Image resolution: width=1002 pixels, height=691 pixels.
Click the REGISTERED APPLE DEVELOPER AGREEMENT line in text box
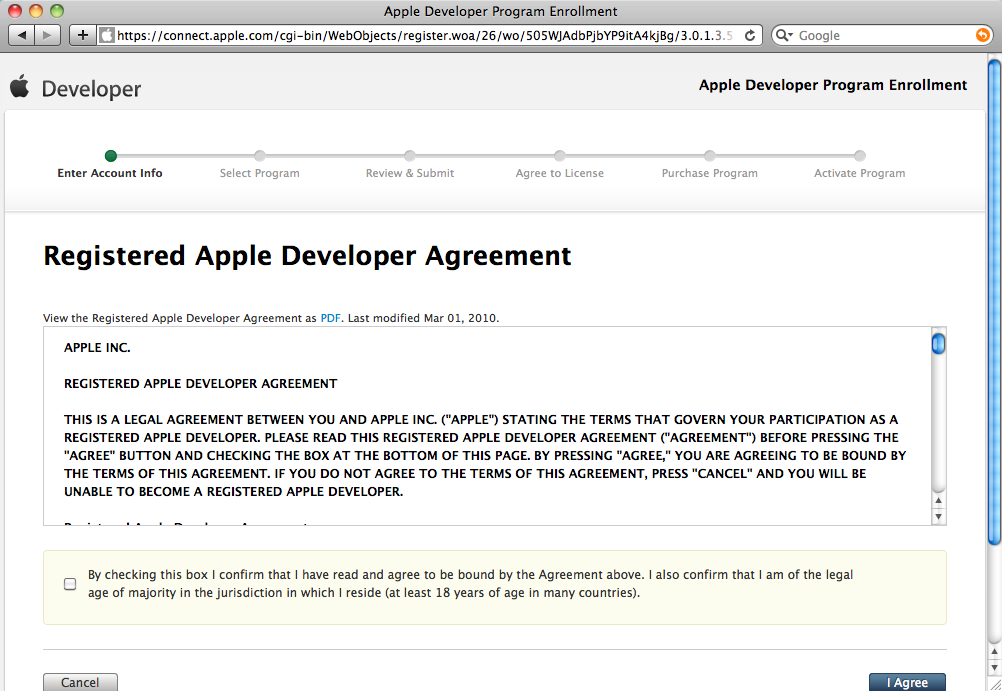tap(201, 384)
